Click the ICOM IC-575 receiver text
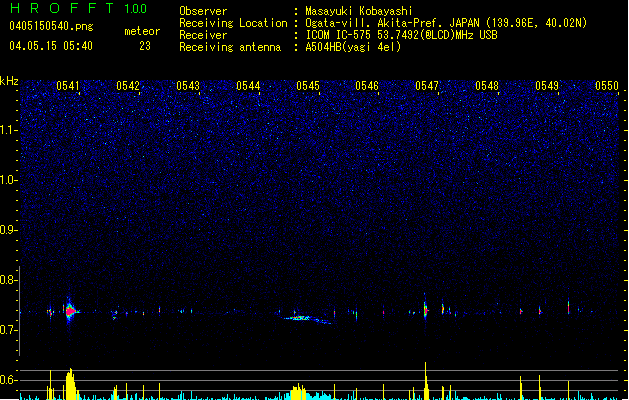The height and width of the screenshot is (400, 629). pos(401,35)
